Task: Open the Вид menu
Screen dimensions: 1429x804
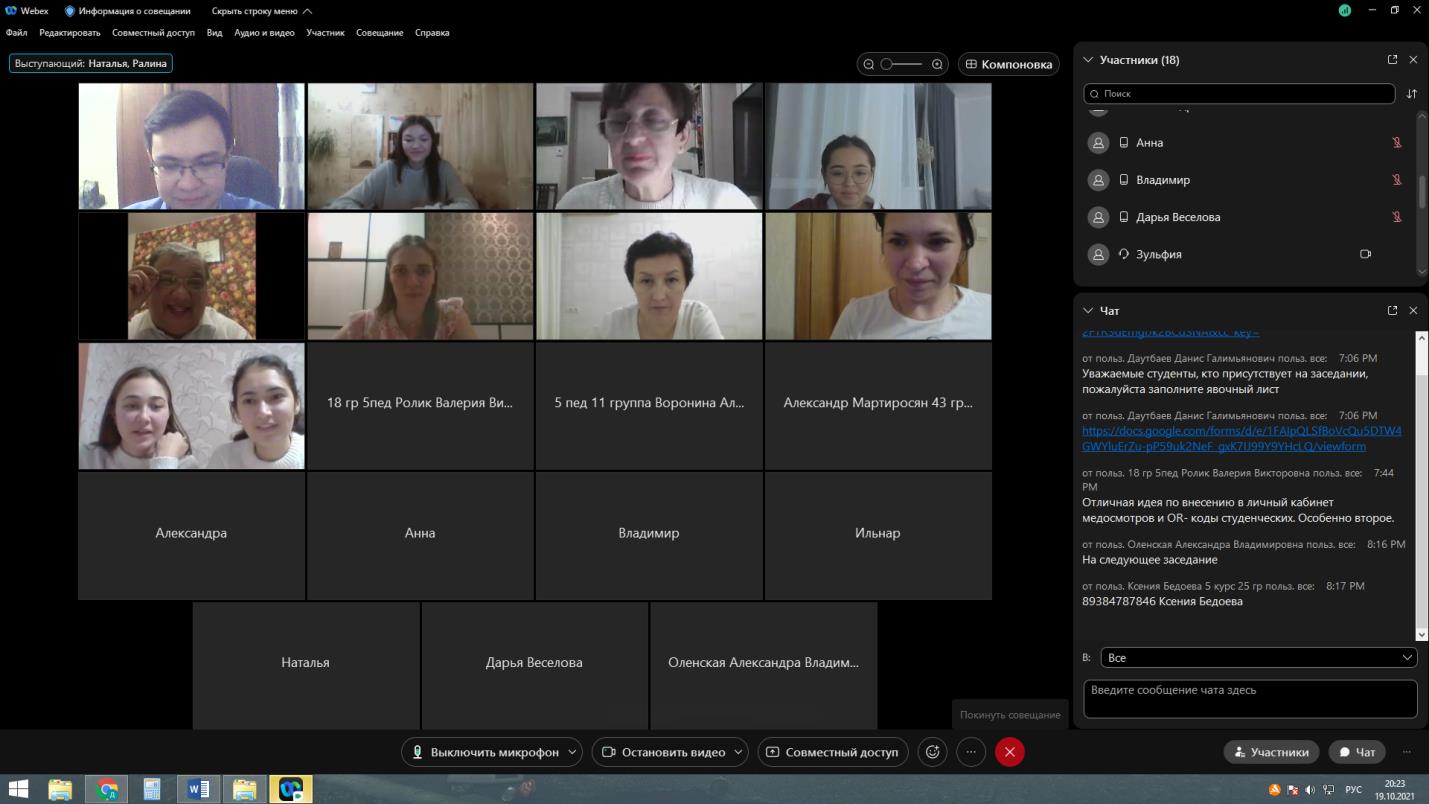Action: [214, 33]
